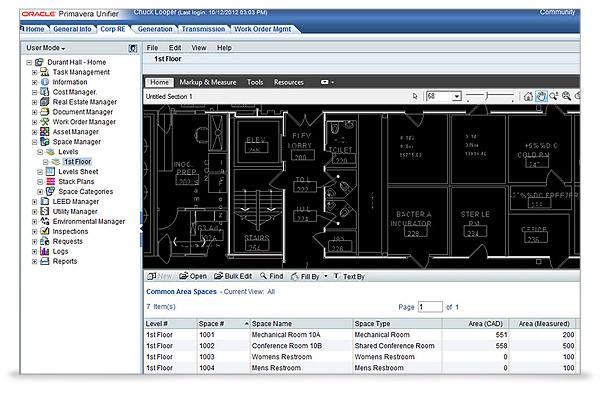Click the viewer ribbon quick-access dropdown icon
Image resolution: width=600 pixels, height=400 pixels.
click(x=327, y=82)
